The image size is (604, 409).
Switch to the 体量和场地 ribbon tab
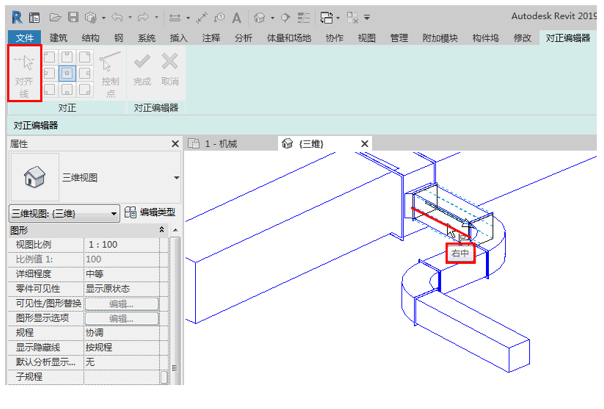tap(289, 38)
